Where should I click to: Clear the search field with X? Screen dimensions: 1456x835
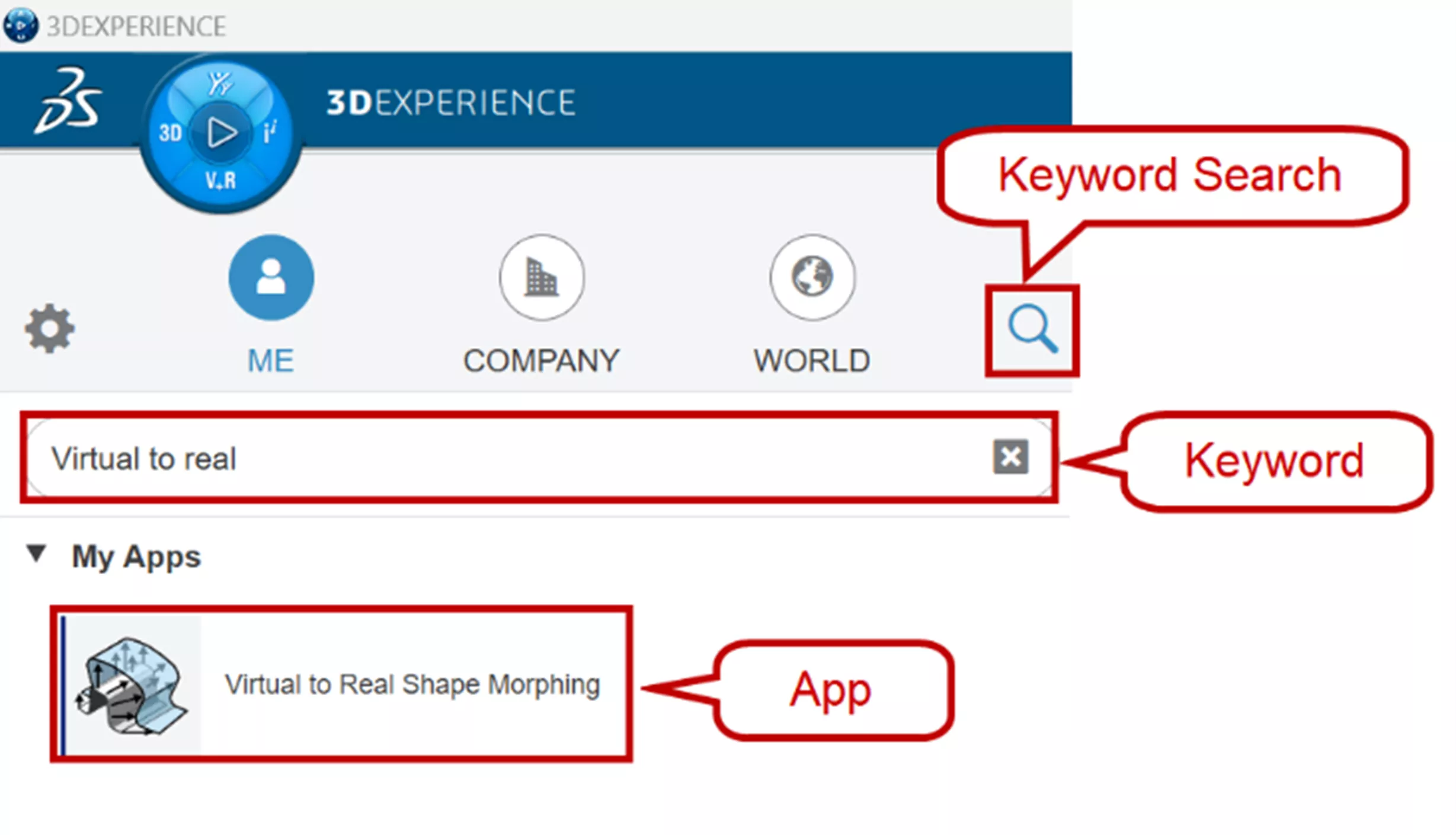[x=1010, y=457]
